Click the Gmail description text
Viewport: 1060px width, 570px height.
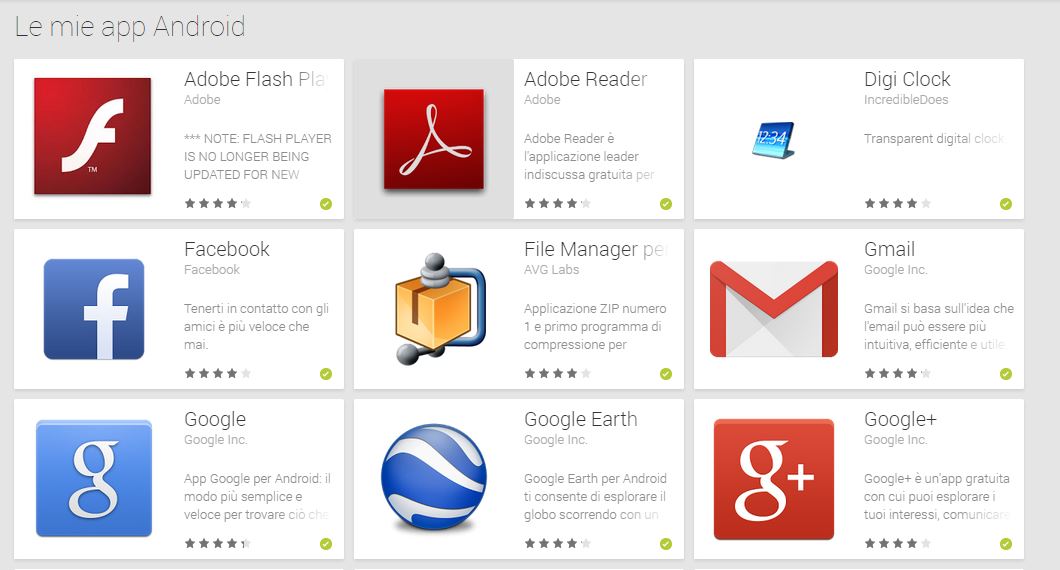939,327
